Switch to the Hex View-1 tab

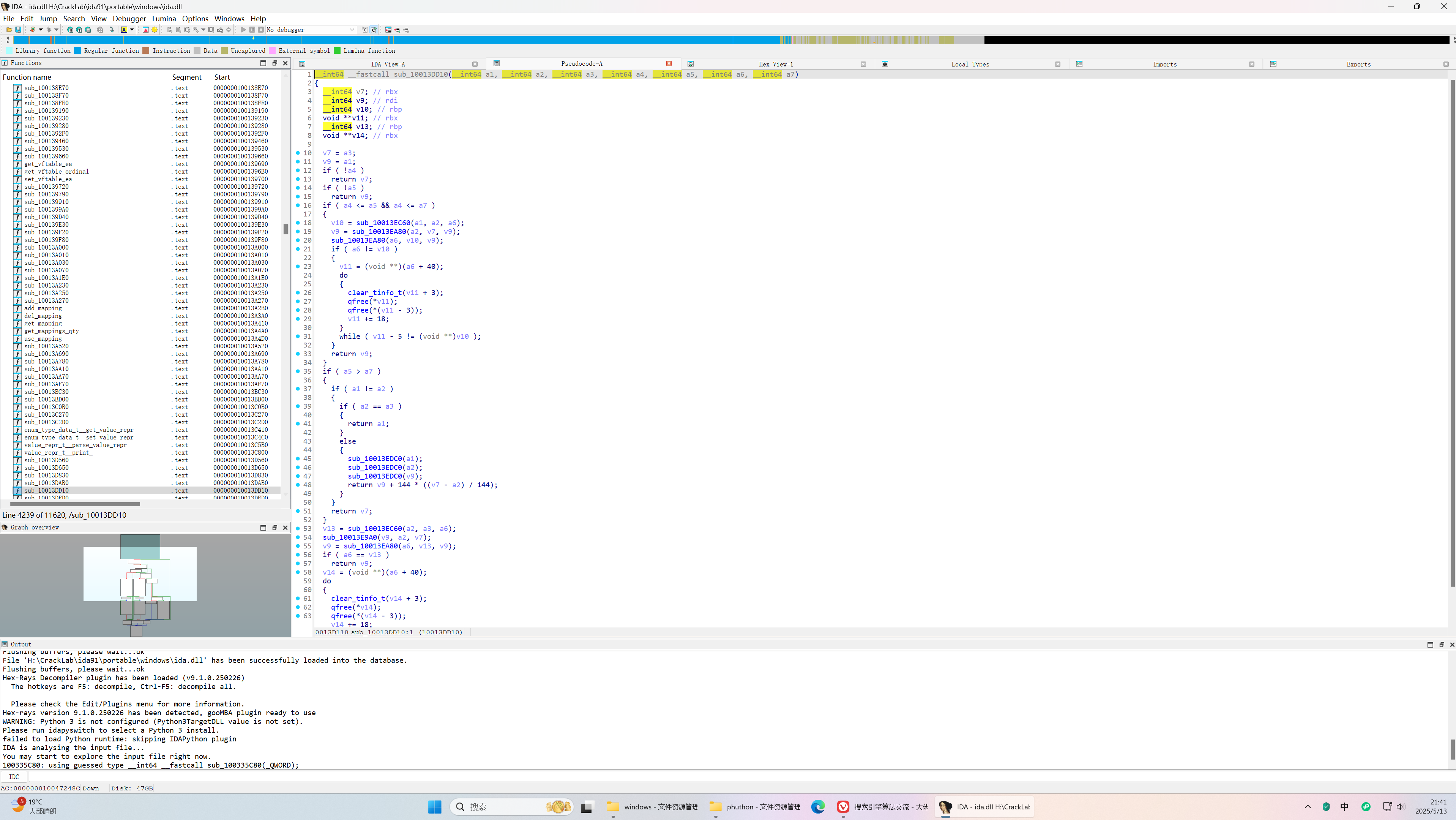(776, 64)
